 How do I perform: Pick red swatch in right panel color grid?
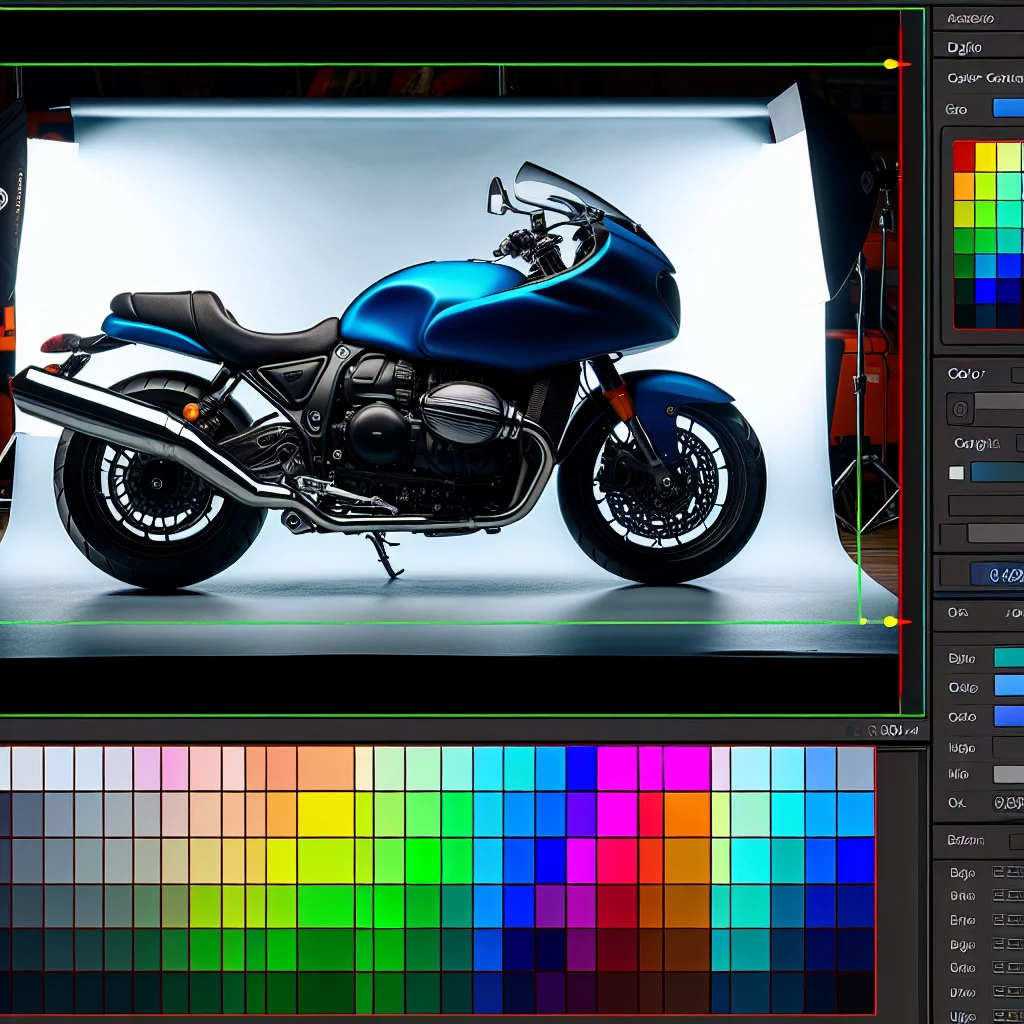click(964, 157)
